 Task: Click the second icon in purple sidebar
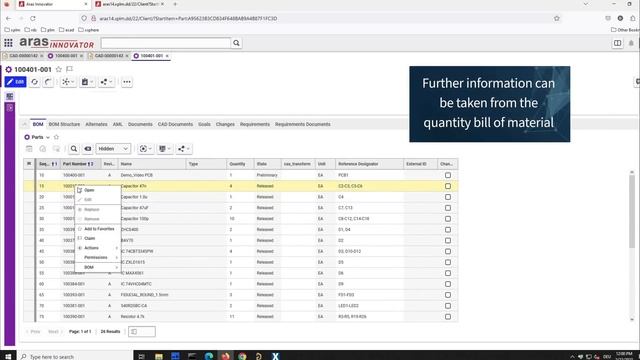[x=10, y=108]
